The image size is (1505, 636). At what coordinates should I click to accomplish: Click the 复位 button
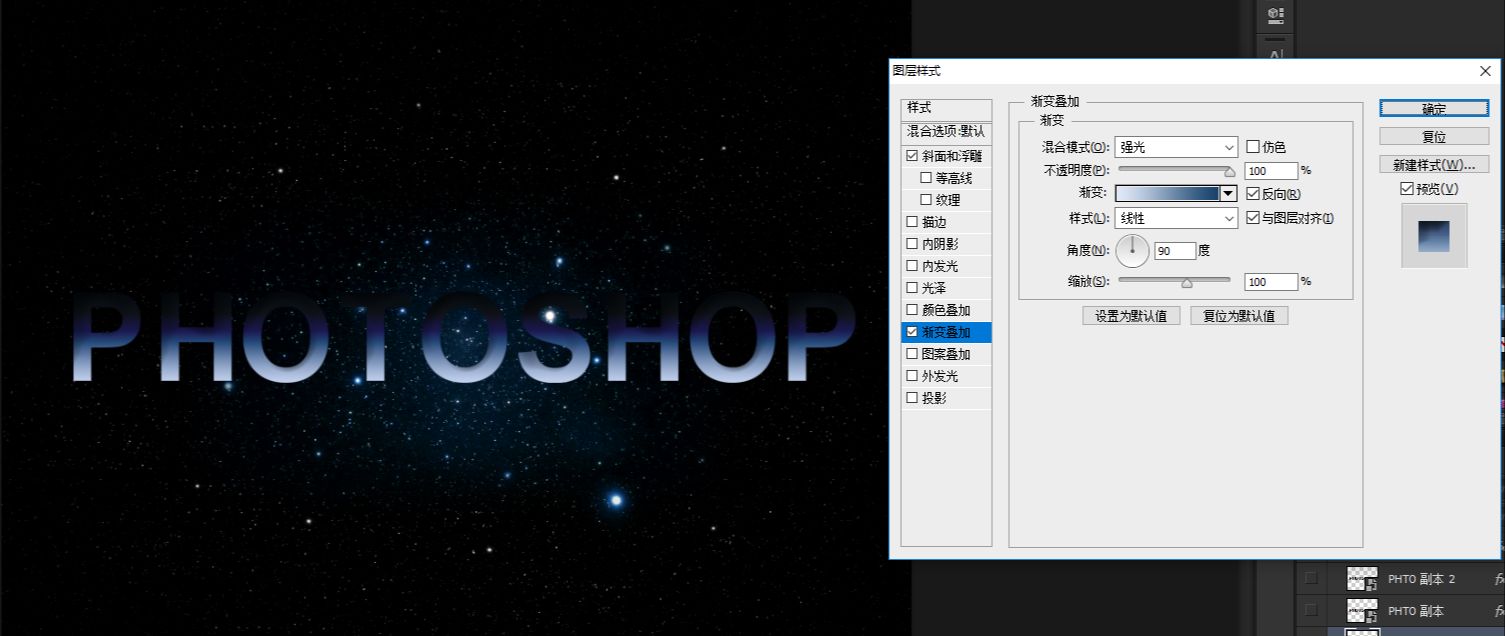coord(1434,136)
